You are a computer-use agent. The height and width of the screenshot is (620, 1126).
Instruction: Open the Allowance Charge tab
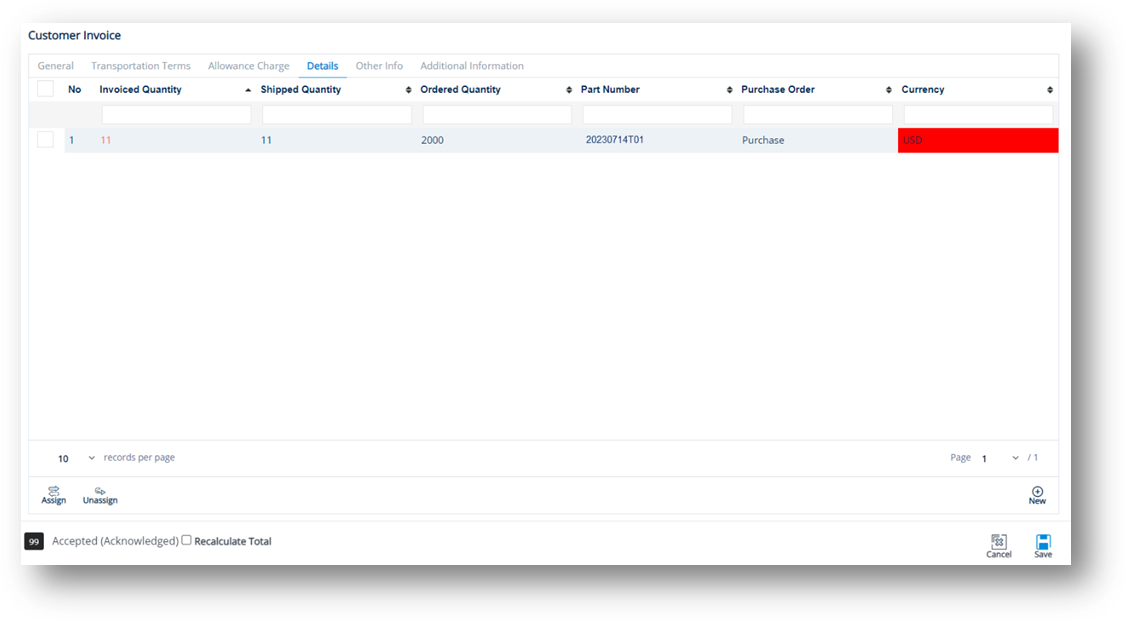[248, 65]
